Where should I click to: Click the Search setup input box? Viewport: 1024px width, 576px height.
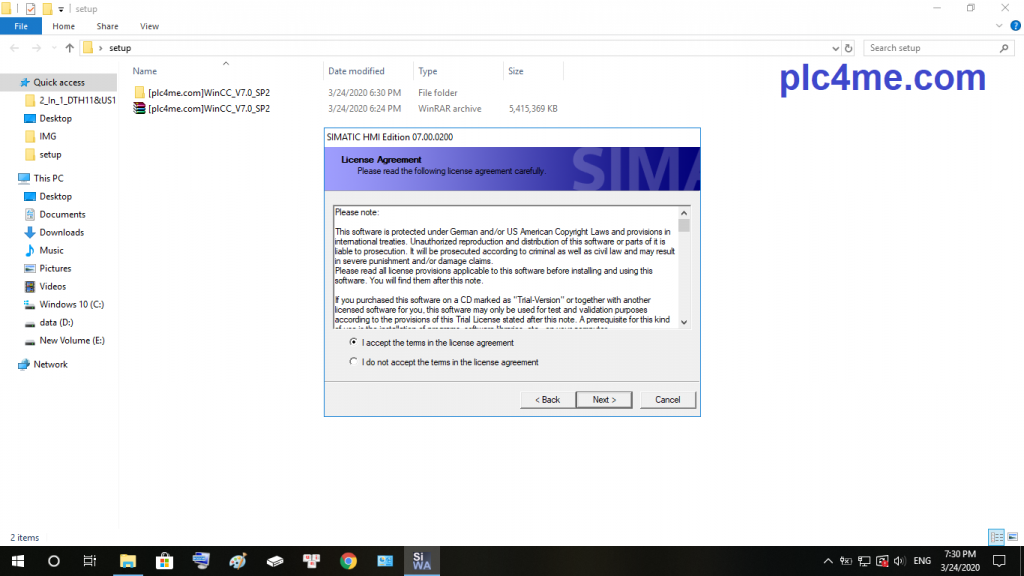point(930,48)
